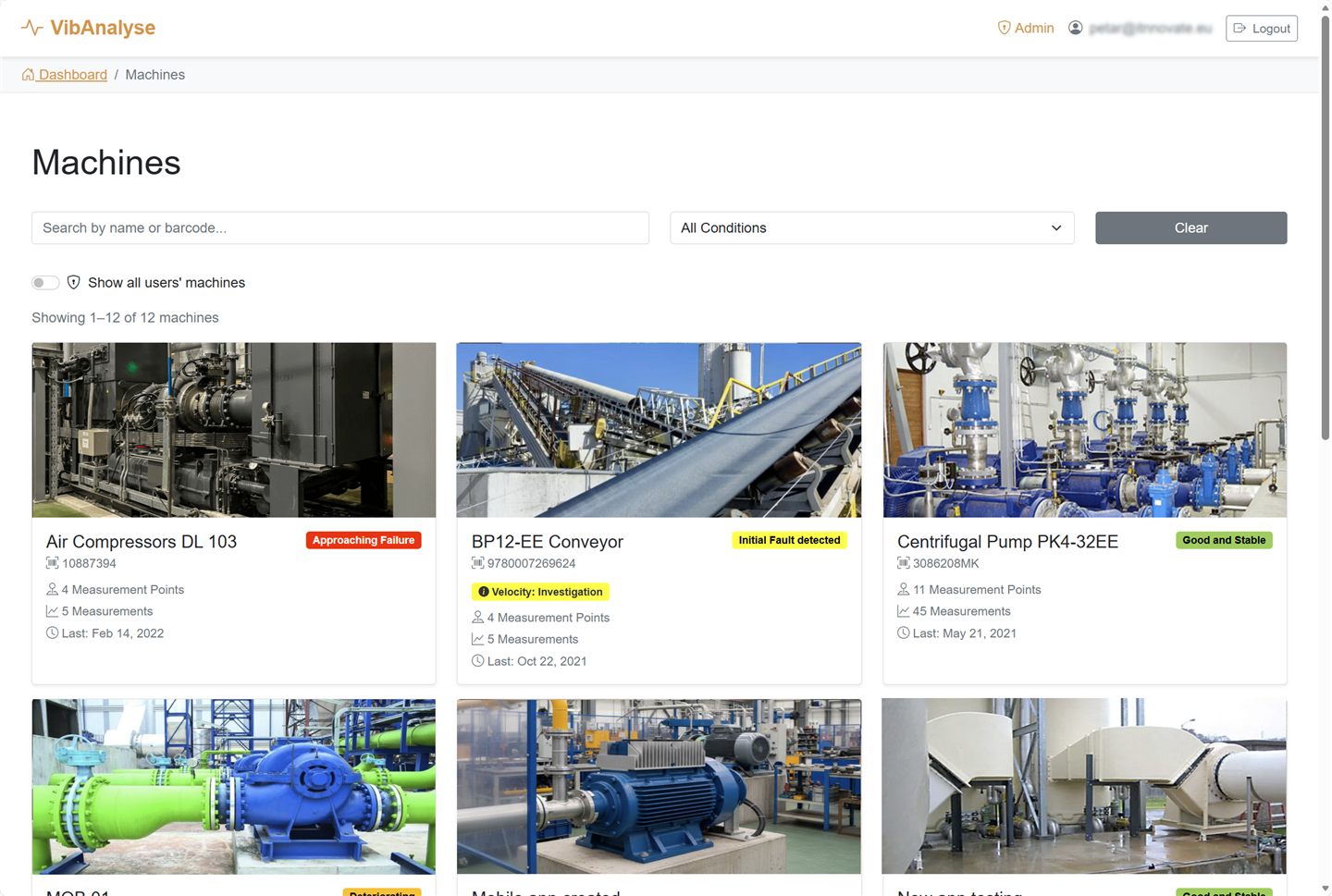Open the white ventilation ducts machine photo
This screenshot has width=1332, height=896.
(x=1085, y=787)
